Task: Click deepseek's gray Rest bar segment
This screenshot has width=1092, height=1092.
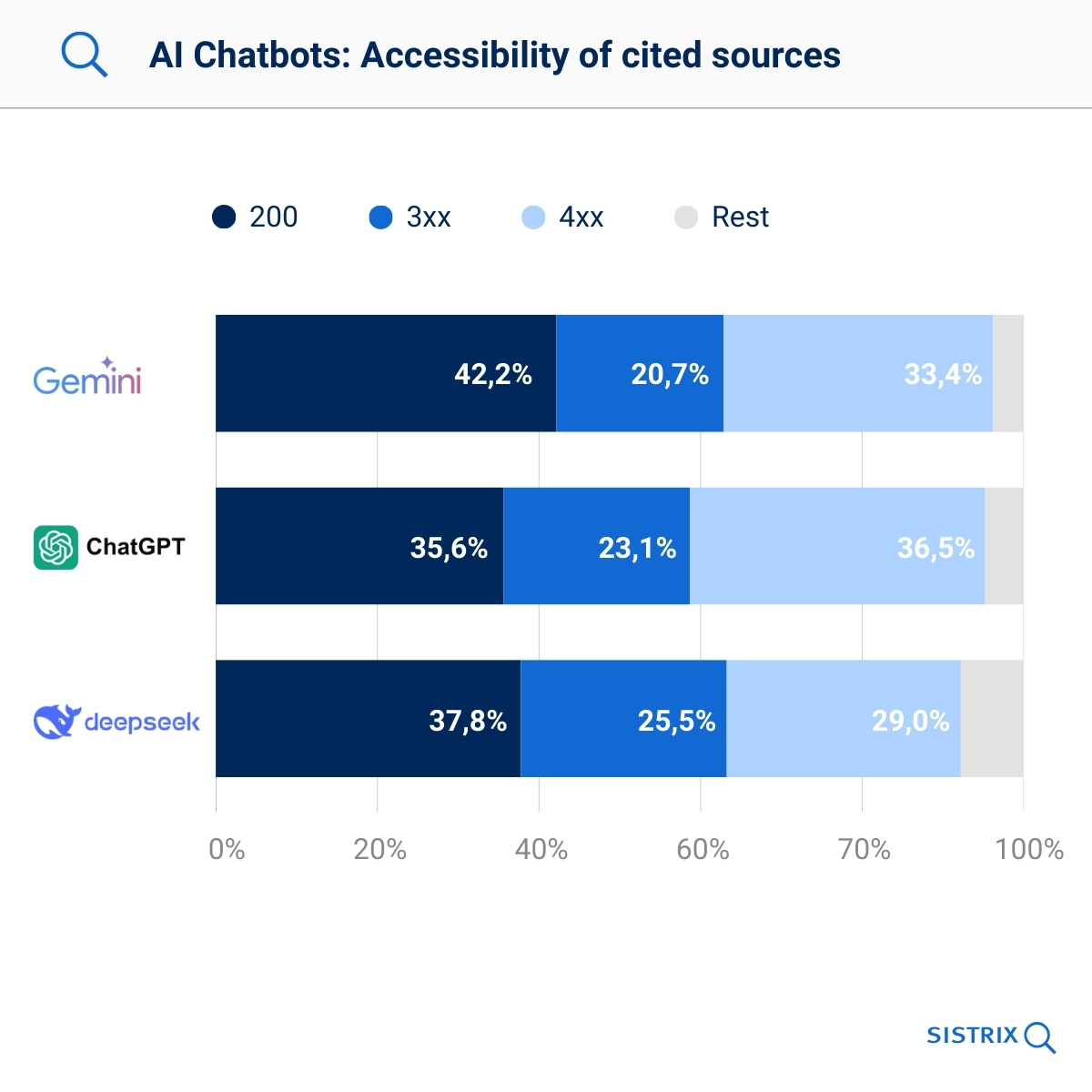Action: pos(991,719)
